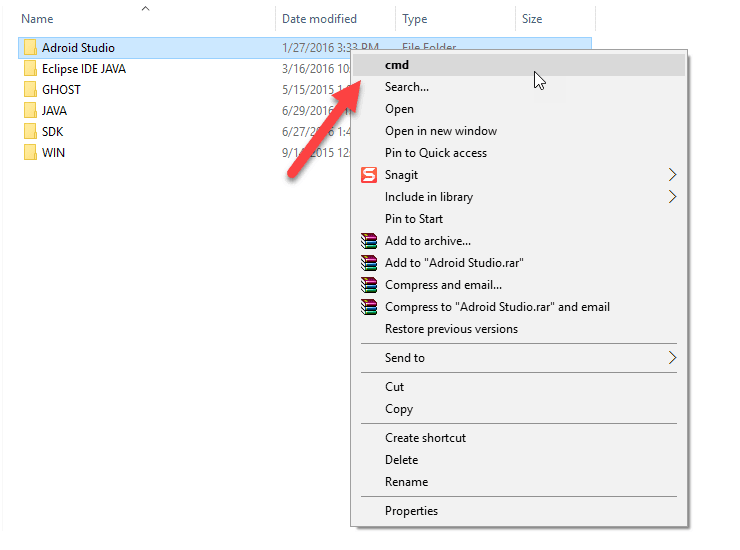This screenshot has width=740, height=550.
Task: Select the GHOST folder name
Action: pyautogui.click(x=61, y=90)
